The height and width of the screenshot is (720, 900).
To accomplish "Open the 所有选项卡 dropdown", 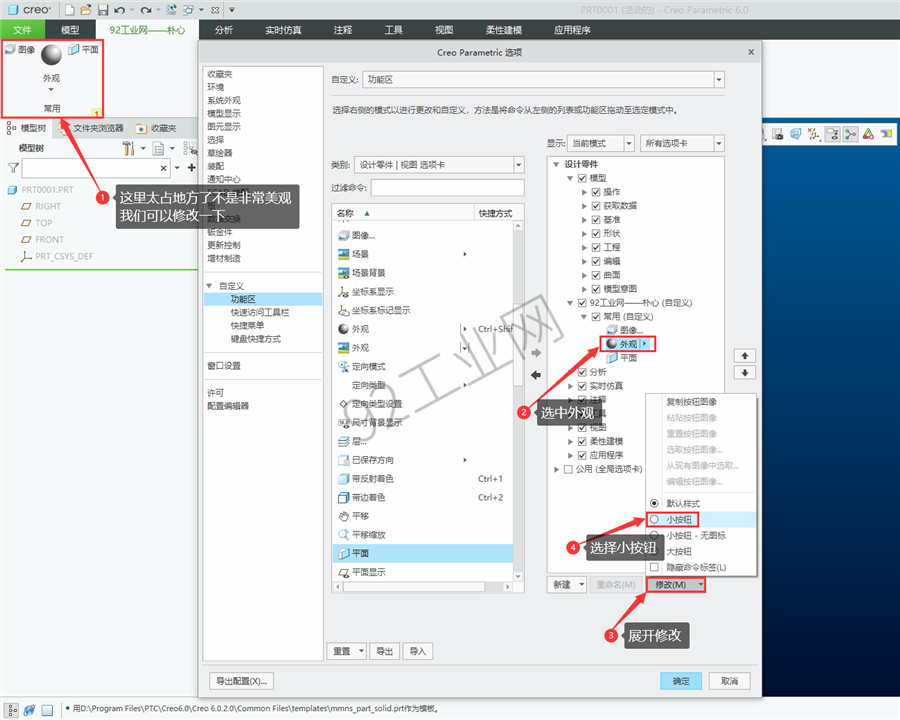I will pos(719,143).
